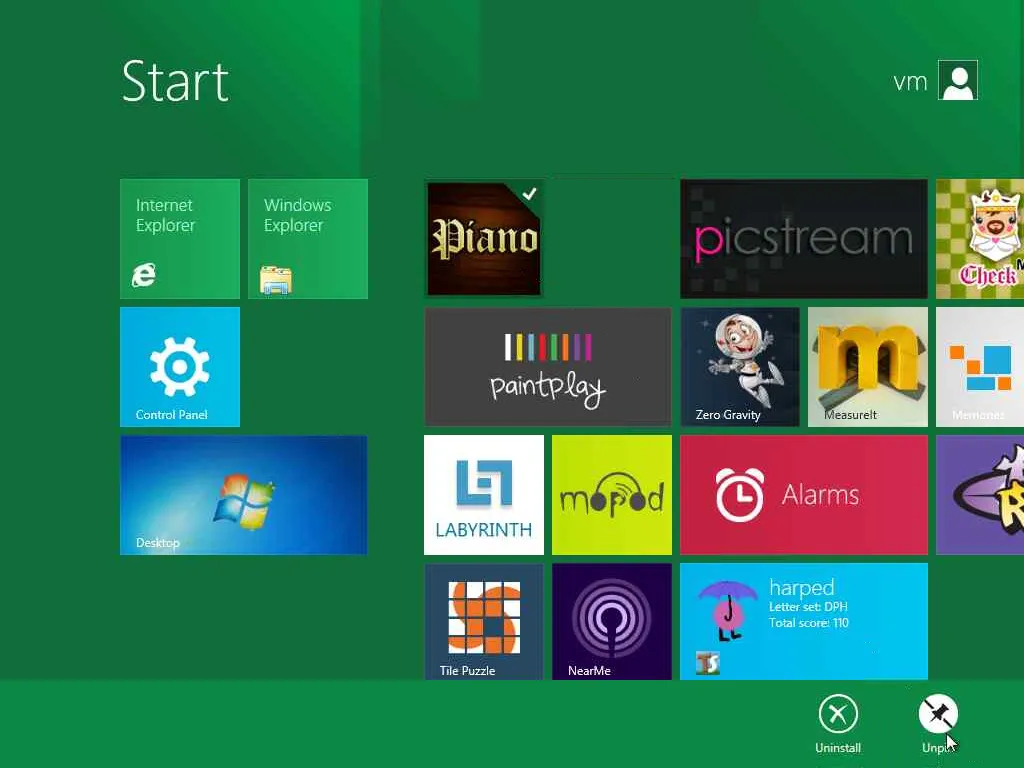Click the Start heading text

(175, 82)
